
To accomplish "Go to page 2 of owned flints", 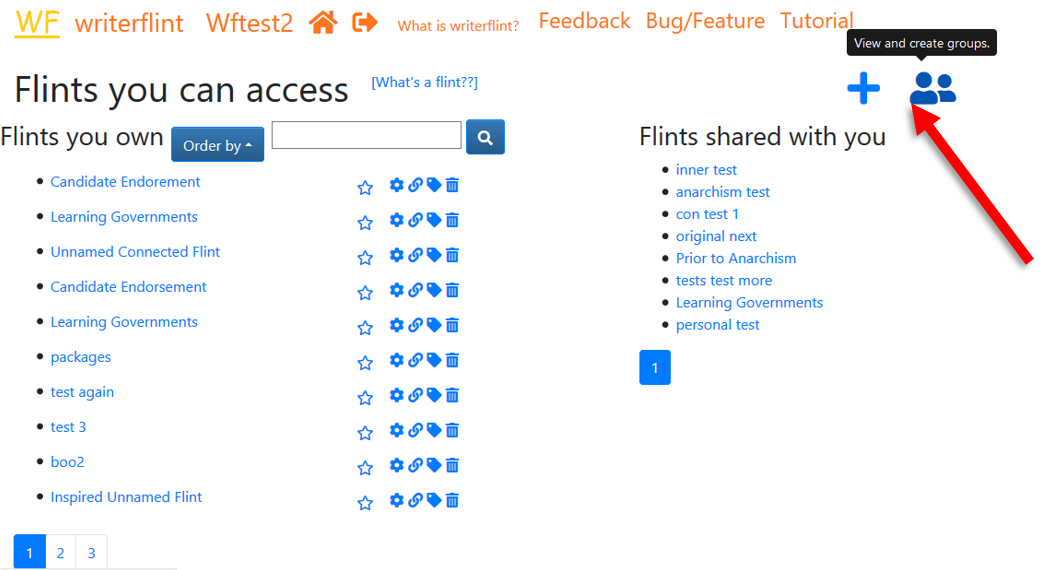I will point(61,552).
